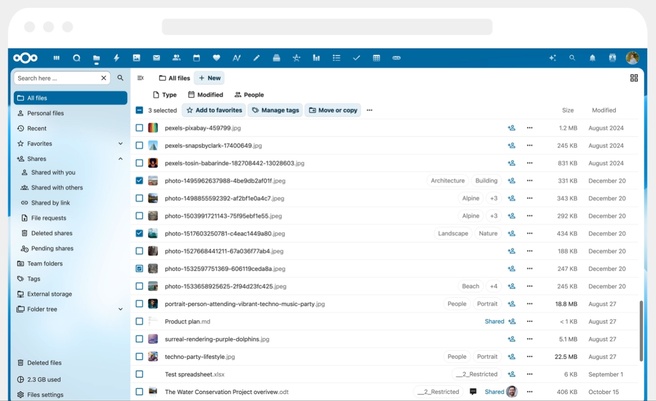Open actions menu for Product plan.md
Viewport: 656px width, 401px height.
pyautogui.click(x=530, y=321)
